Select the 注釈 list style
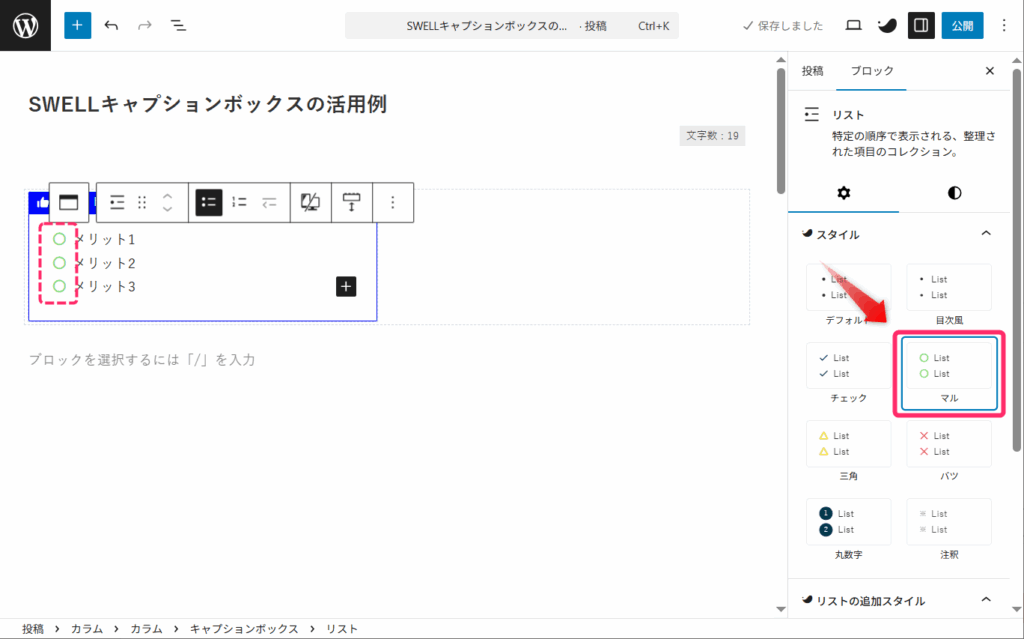1024x639 pixels. click(x=949, y=529)
